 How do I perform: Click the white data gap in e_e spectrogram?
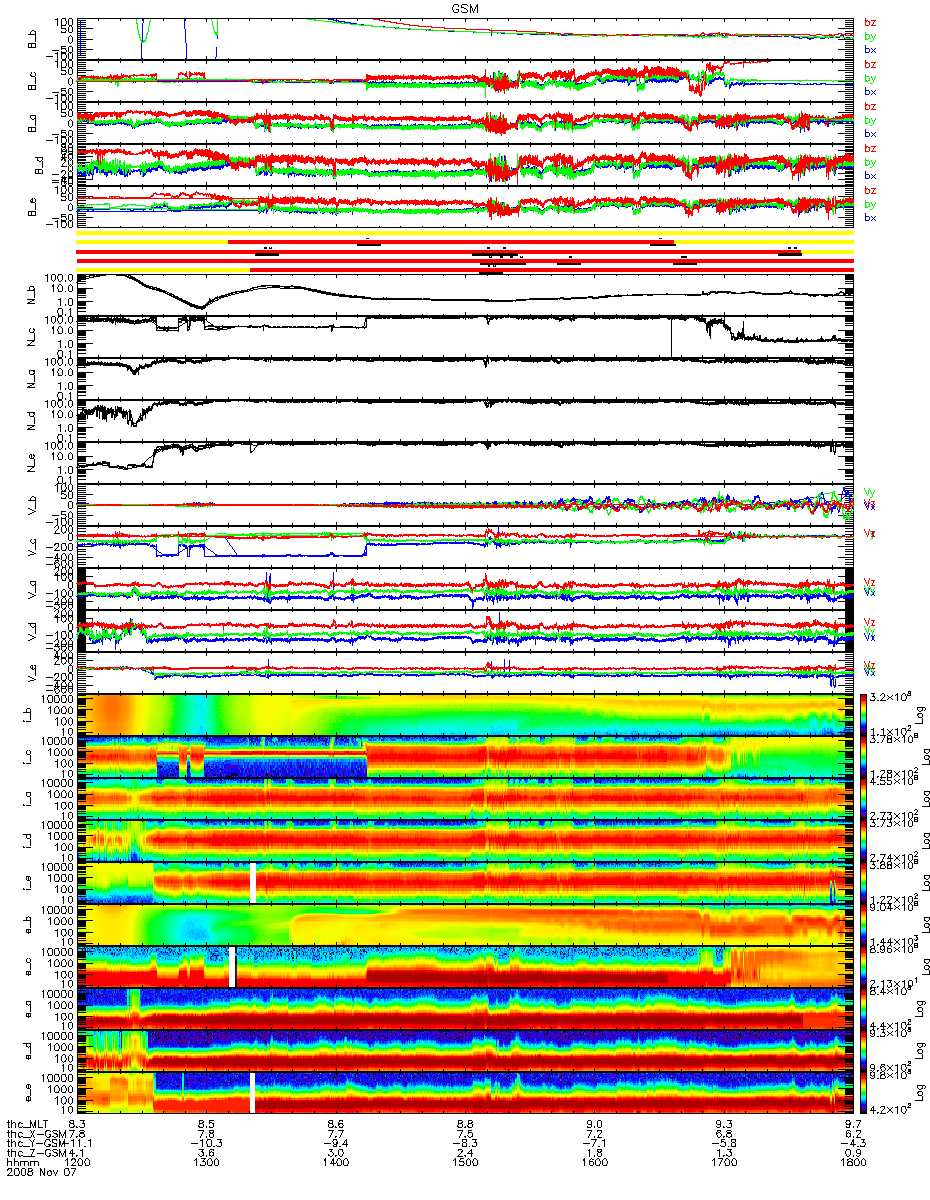(253, 1093)
